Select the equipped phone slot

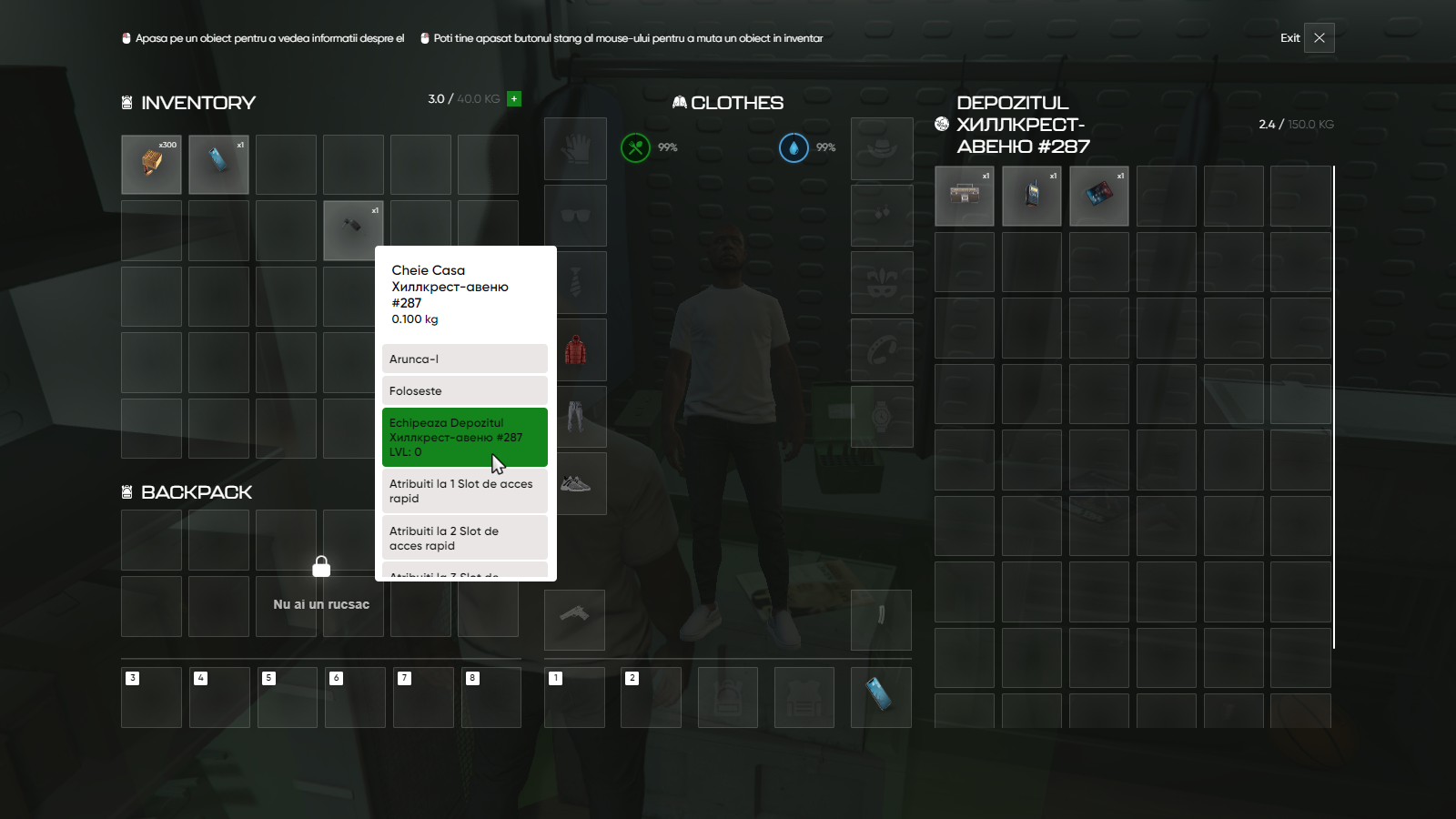click(881, 697)
